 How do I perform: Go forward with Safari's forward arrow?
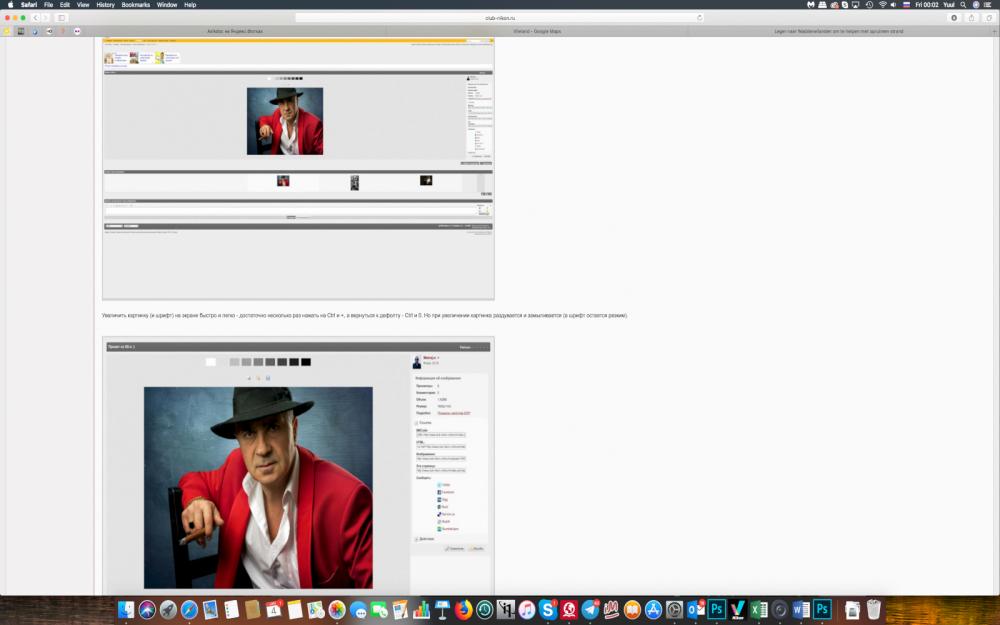click(x=45, y=18)
